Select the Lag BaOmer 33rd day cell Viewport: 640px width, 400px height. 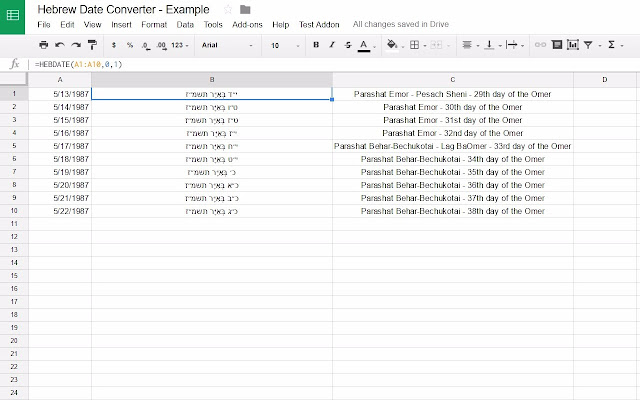point(453,146)
